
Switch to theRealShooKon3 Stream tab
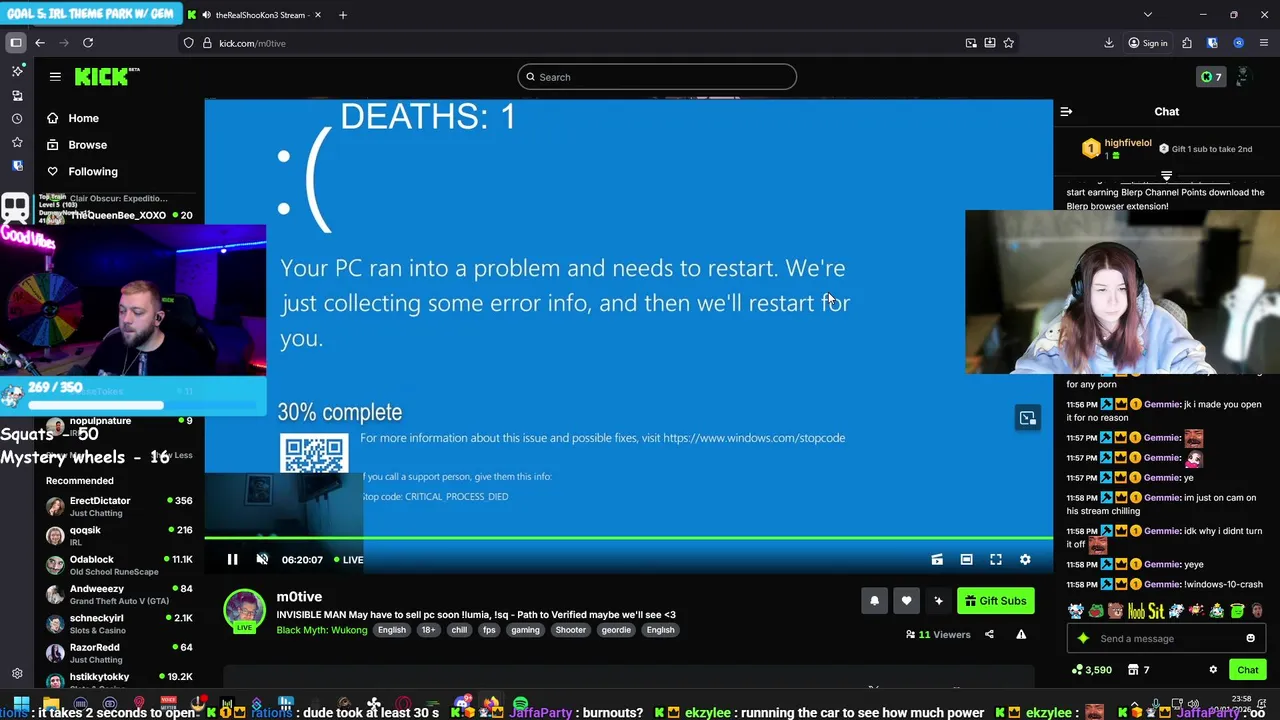(254, 15)
